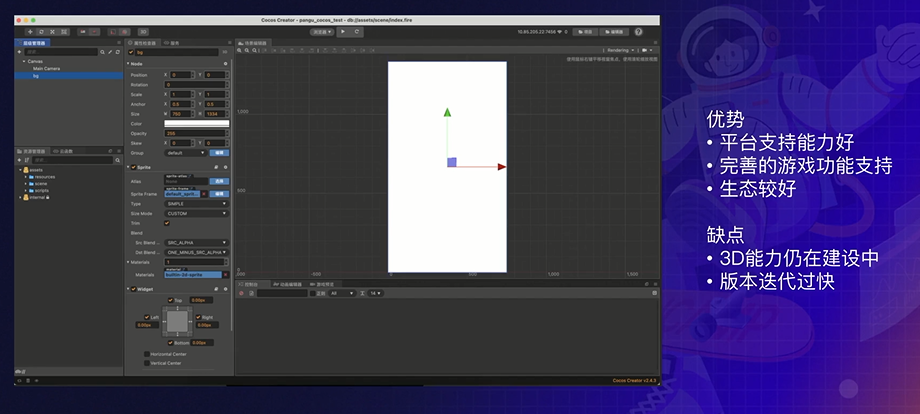Remove the builtin-2d-sprite material with red x
The width and height of the screenshot is (920, 414).
226,274
